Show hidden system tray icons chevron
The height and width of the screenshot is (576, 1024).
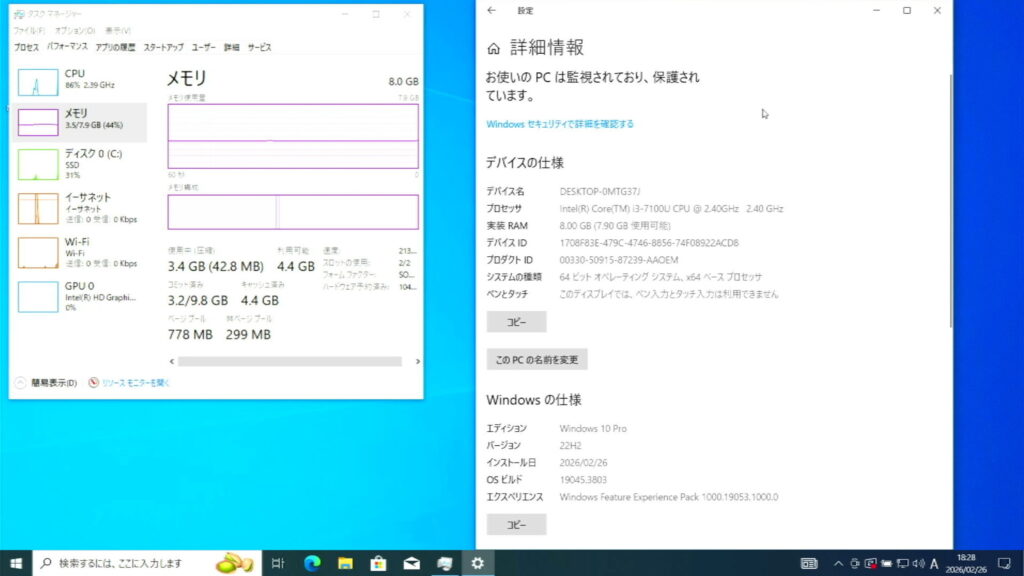pyautogui.click(x=838, y=563)
